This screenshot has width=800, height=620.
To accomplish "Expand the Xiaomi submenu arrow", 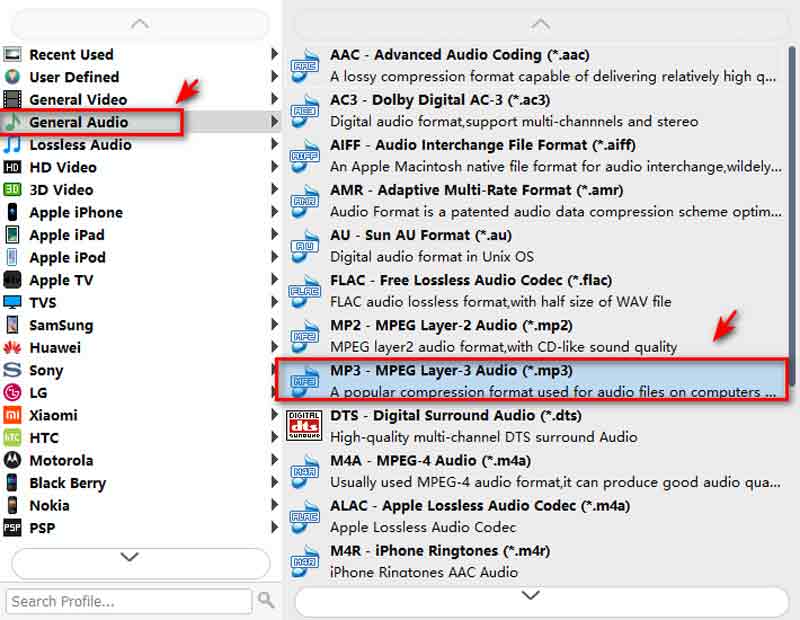I will [274, 414].
